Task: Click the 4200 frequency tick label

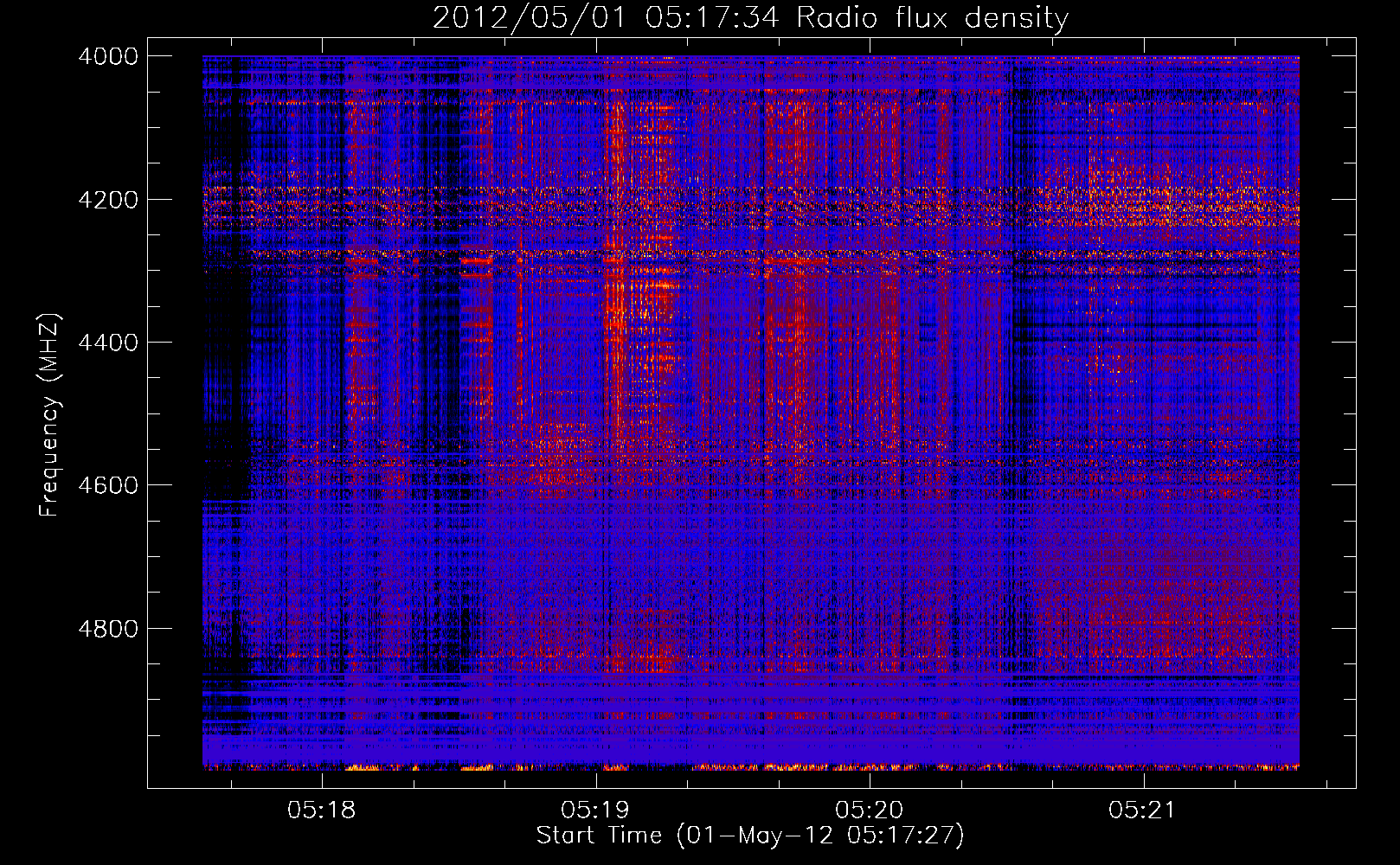Action: point(108,200)
